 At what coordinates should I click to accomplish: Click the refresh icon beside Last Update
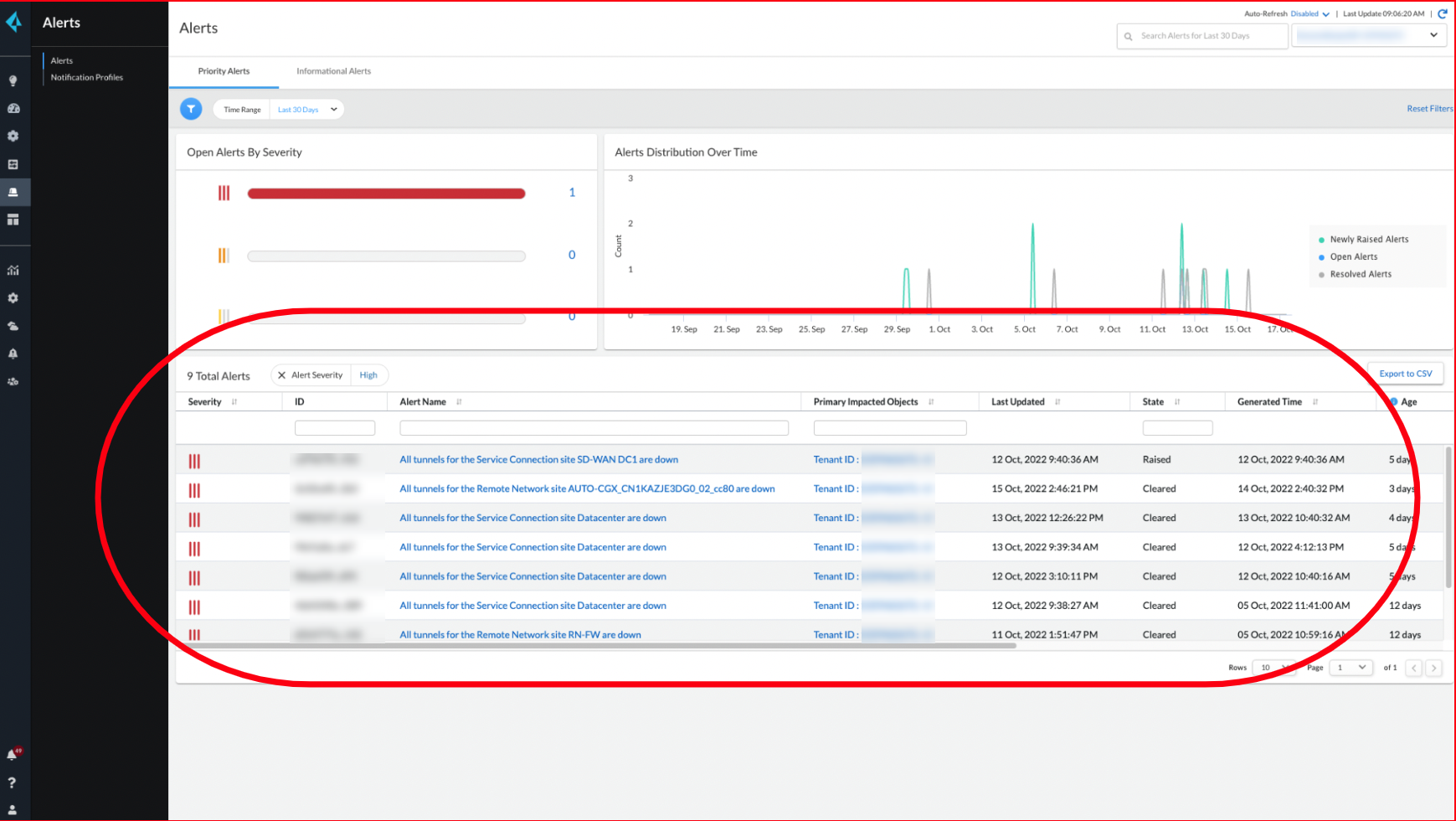pyautogui.click(x=1442, y=13)
